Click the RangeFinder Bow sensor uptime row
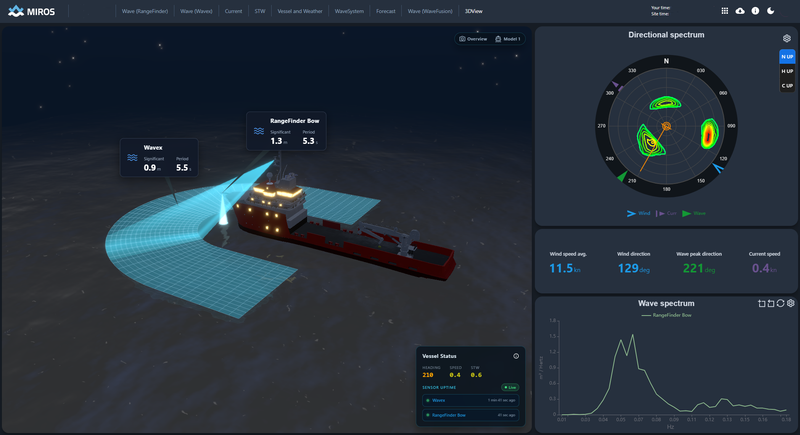 tap(470, 415)
